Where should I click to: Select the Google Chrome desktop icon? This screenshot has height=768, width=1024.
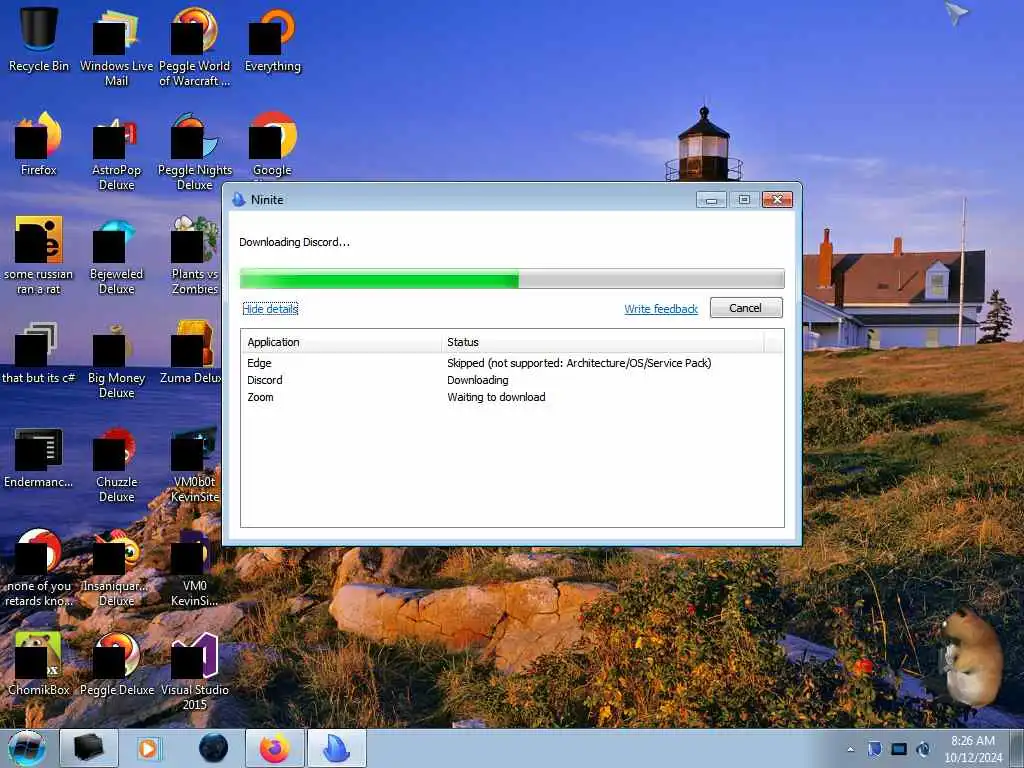pos(272,145)
